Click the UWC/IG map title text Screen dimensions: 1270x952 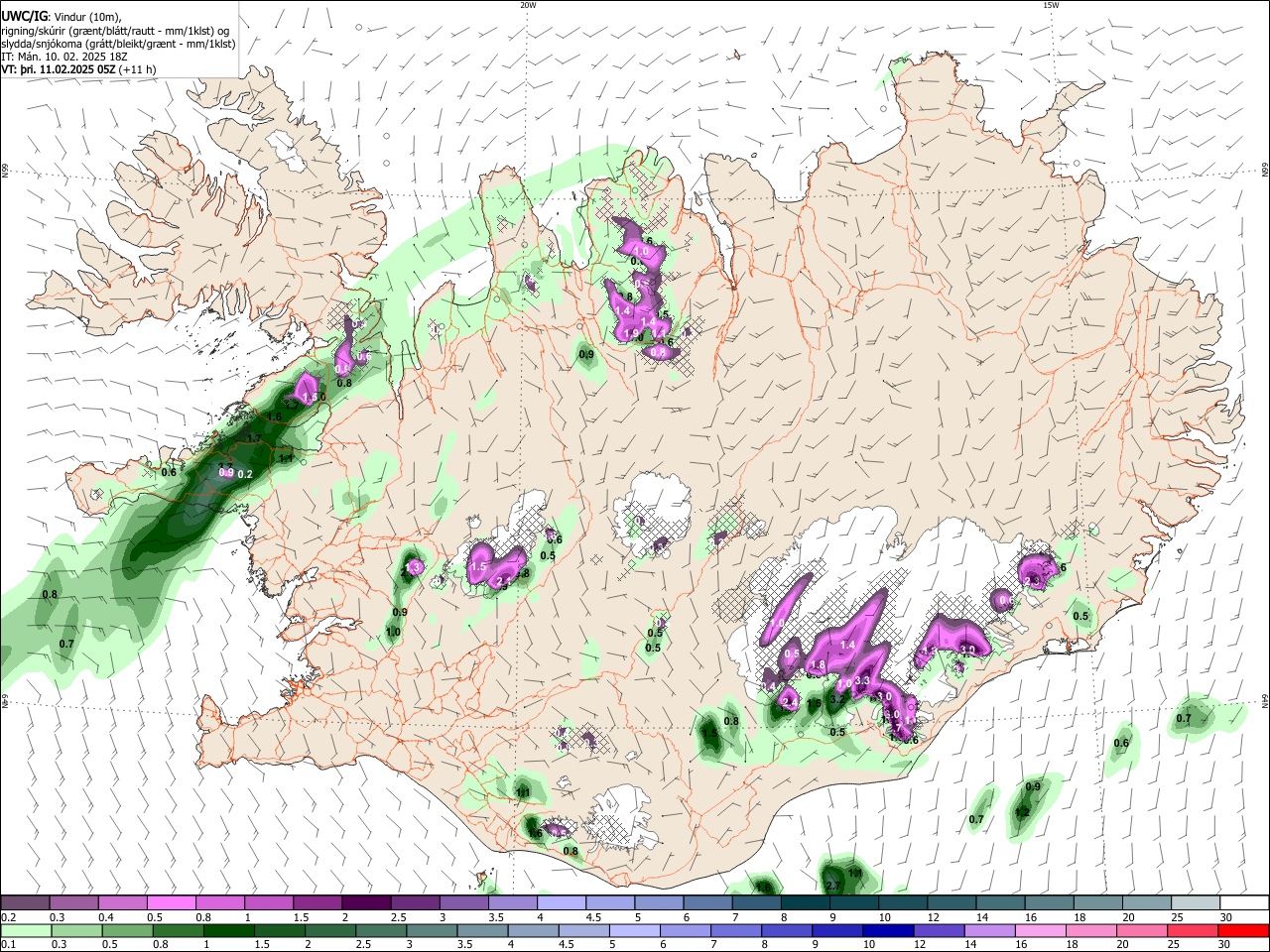(x=23, y=17)
